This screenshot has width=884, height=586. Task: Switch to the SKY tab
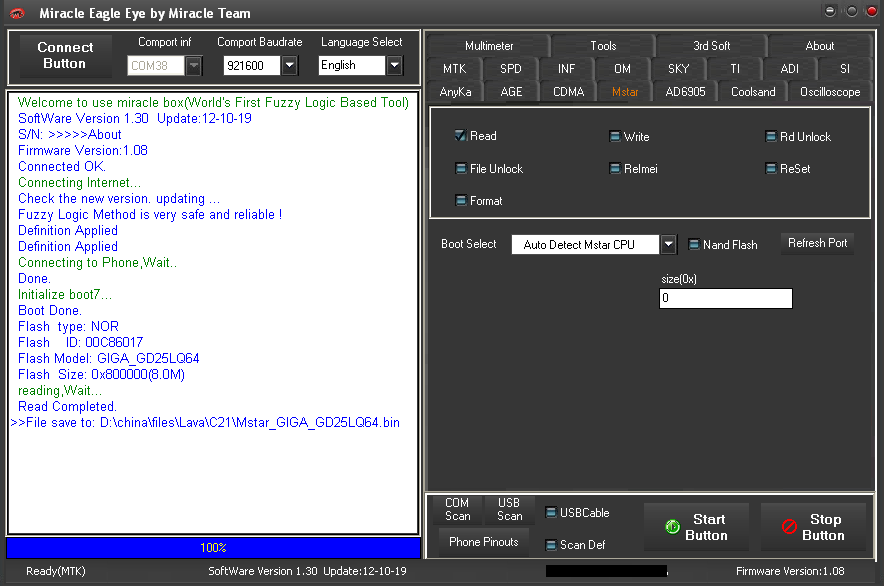tap(679, 69)
